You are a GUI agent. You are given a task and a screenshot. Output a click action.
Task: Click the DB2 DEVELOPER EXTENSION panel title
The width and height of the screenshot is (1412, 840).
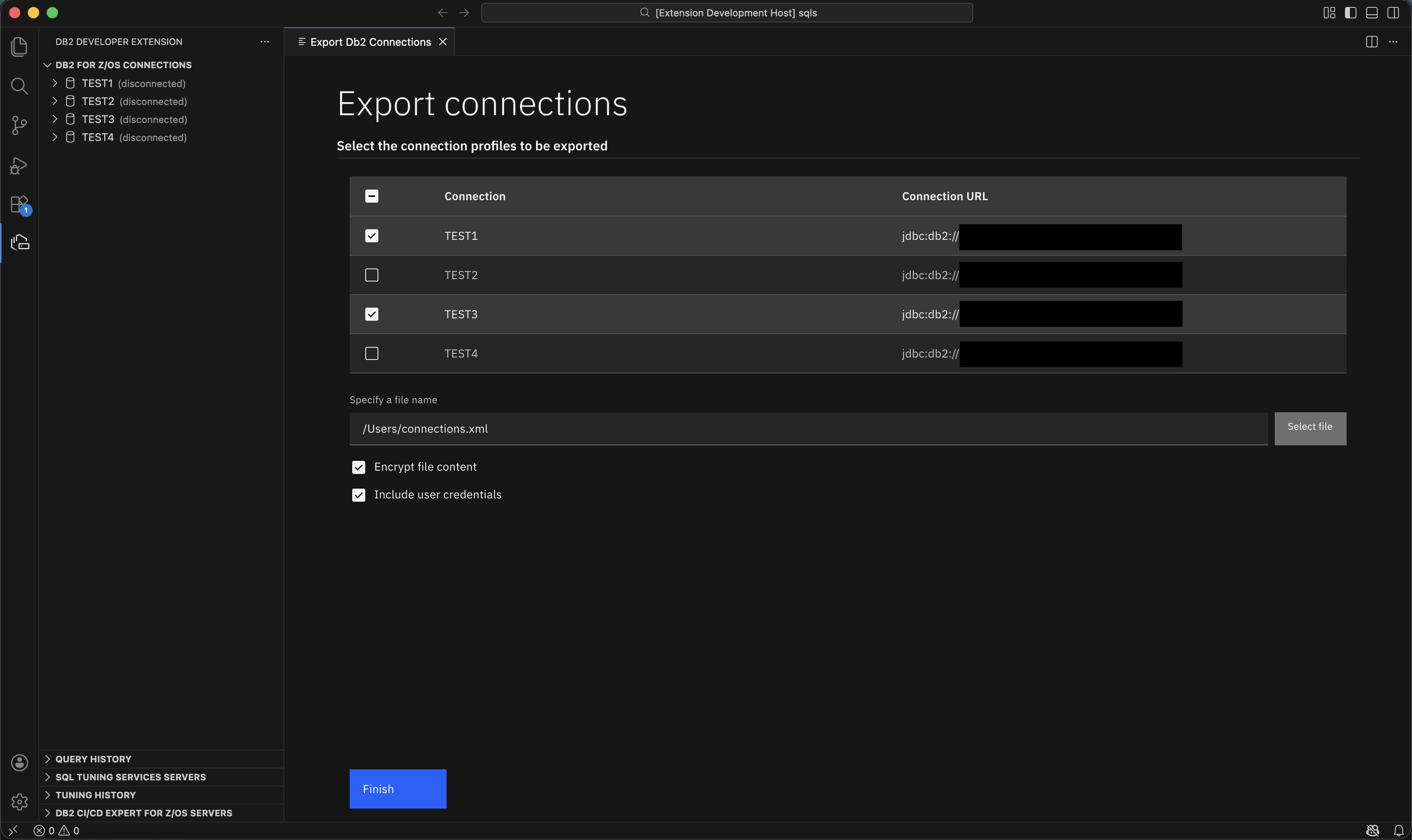[119, 42]
